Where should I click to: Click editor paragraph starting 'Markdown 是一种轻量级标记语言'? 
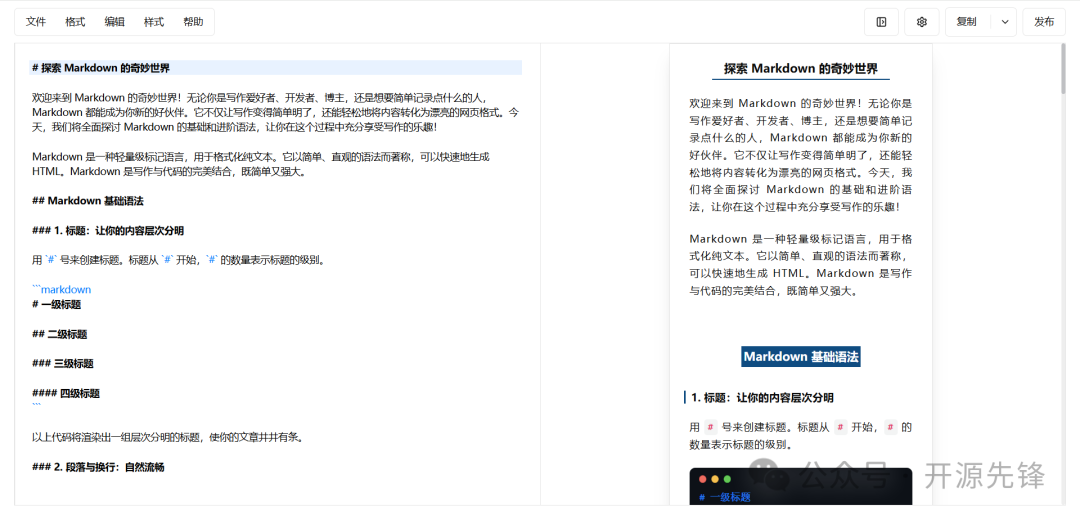[x=261, y=164]
